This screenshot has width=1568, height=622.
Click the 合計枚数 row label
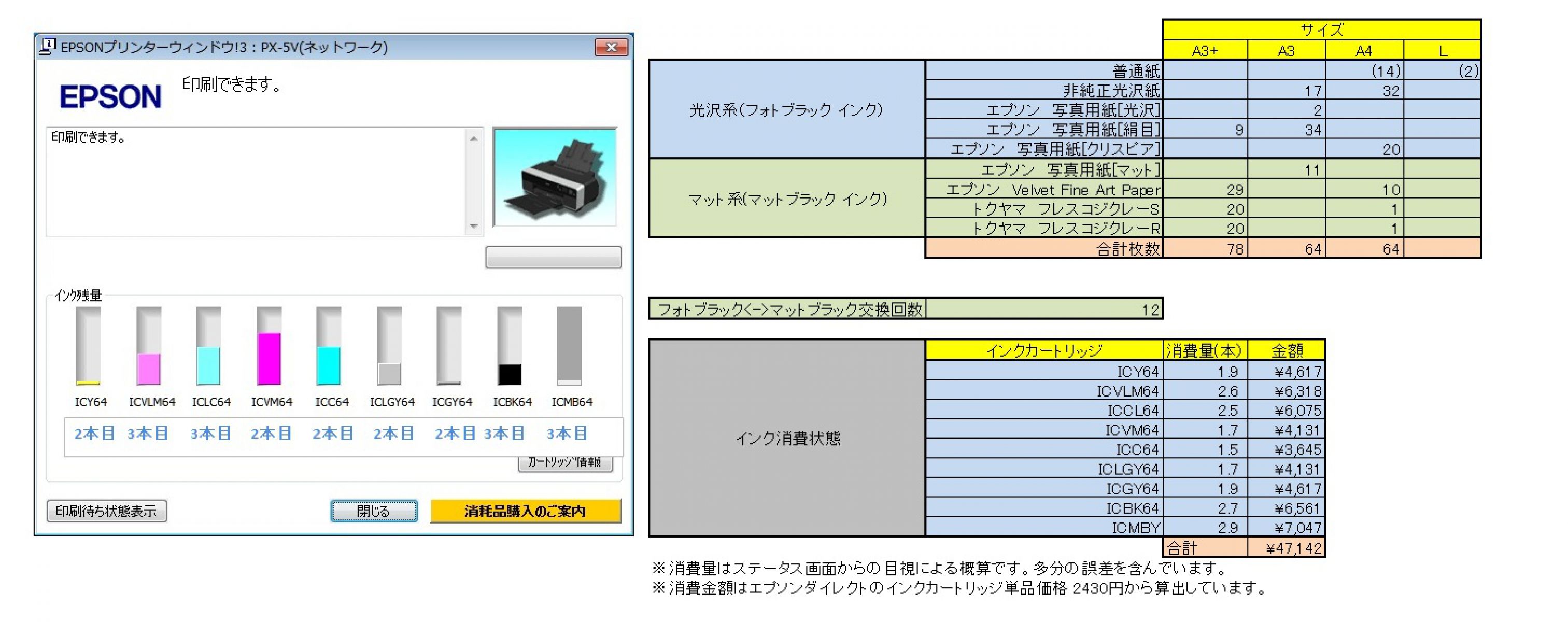[x=1044, y=248]
